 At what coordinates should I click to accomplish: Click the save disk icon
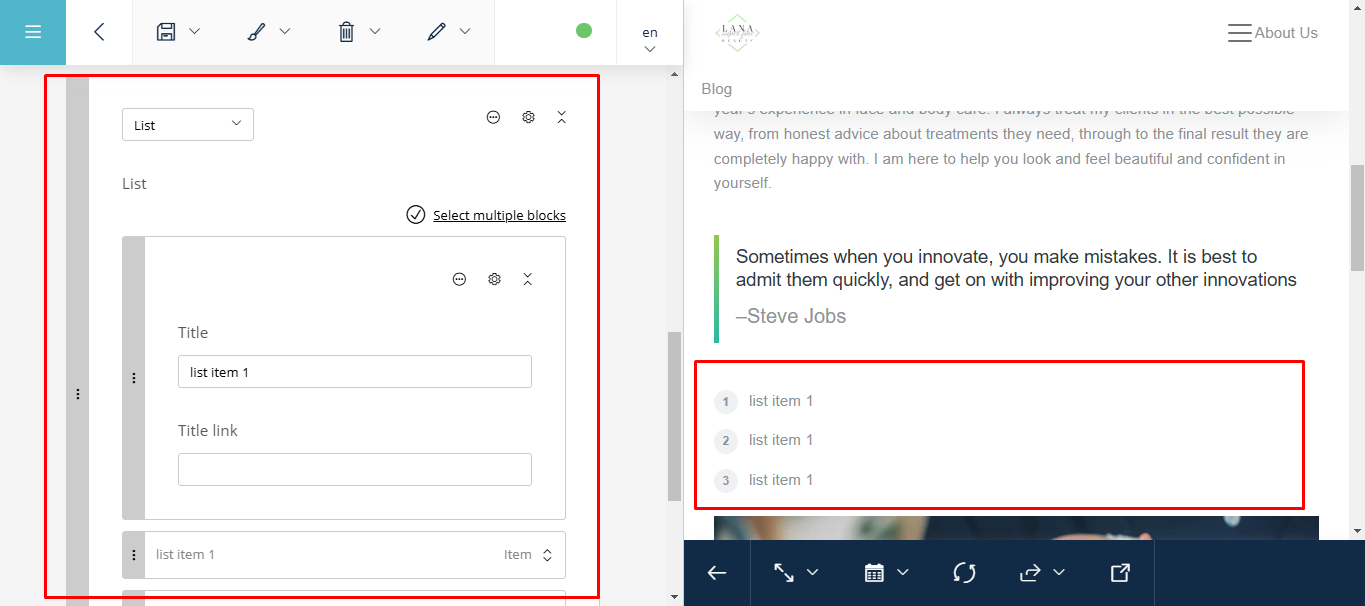(x=166, y=32)
